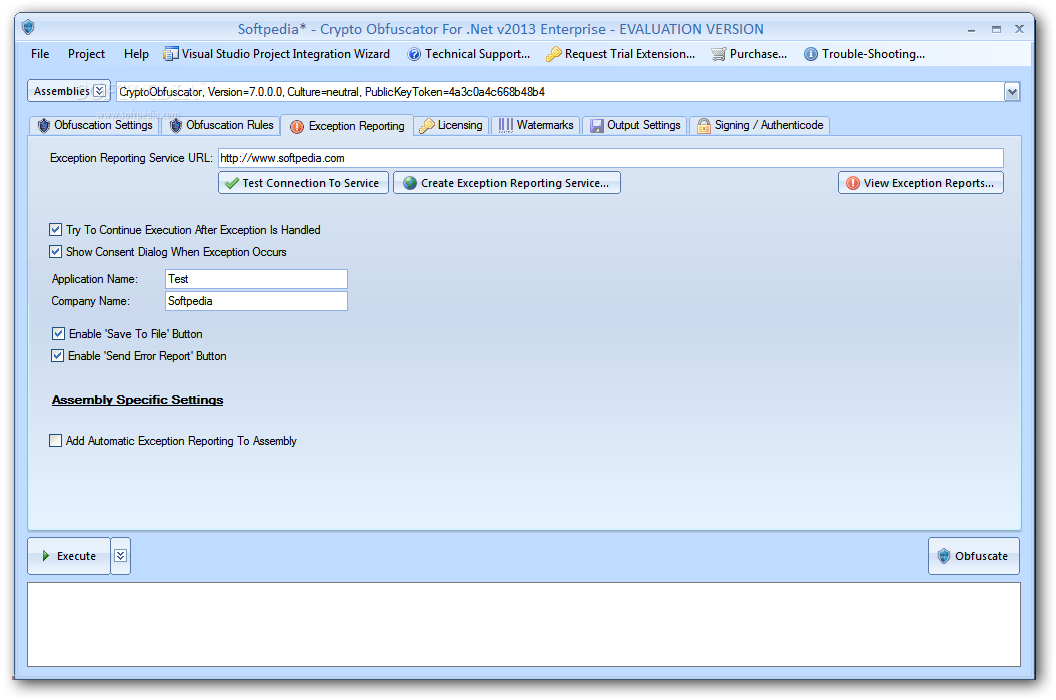This screenshot has height=700, width=1056.
Task: Click Exception Reporting Service URL field
Action: click(x=611, y=158)
